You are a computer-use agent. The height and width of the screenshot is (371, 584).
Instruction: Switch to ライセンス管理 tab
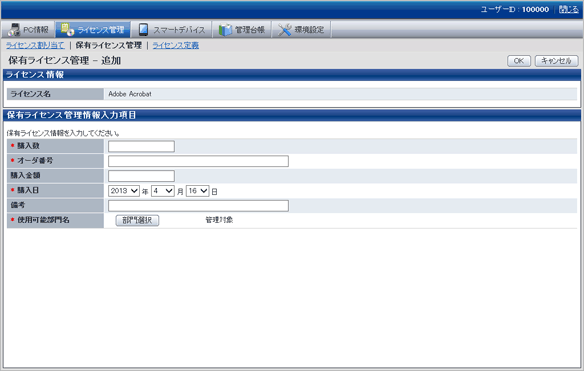point(93,29)
